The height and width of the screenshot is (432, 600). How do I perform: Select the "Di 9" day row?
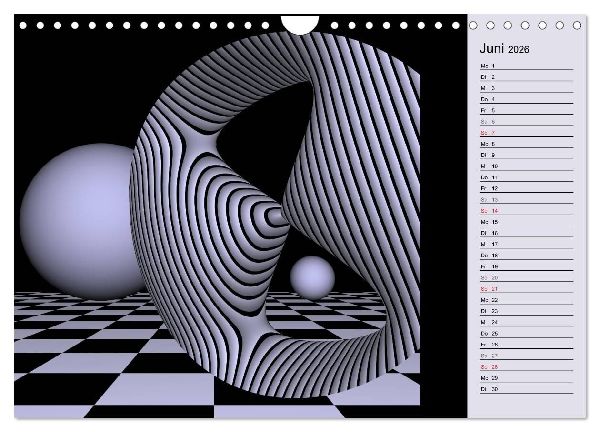(x=527, y=155)
